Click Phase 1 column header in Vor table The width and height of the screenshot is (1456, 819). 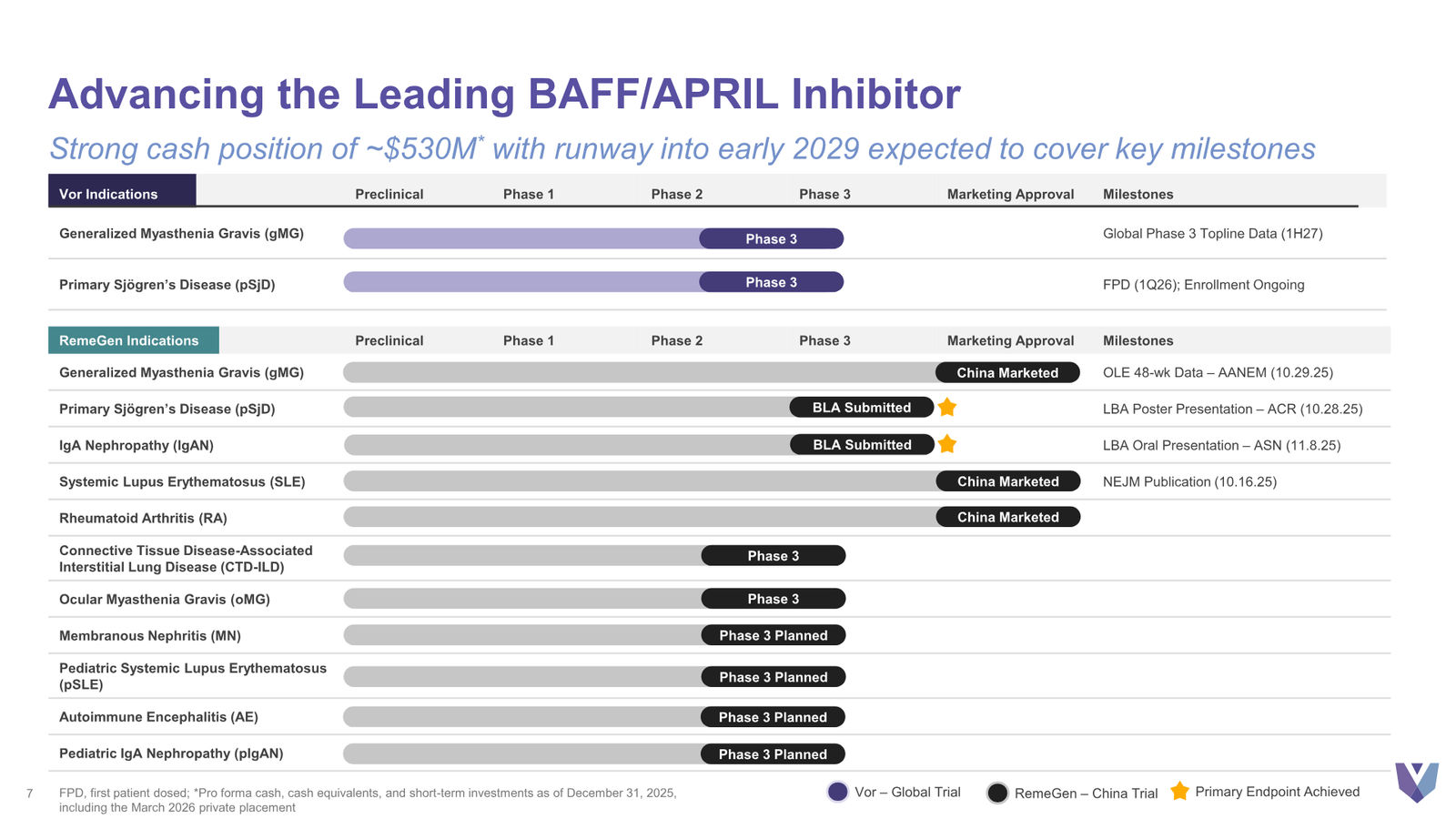529,194
